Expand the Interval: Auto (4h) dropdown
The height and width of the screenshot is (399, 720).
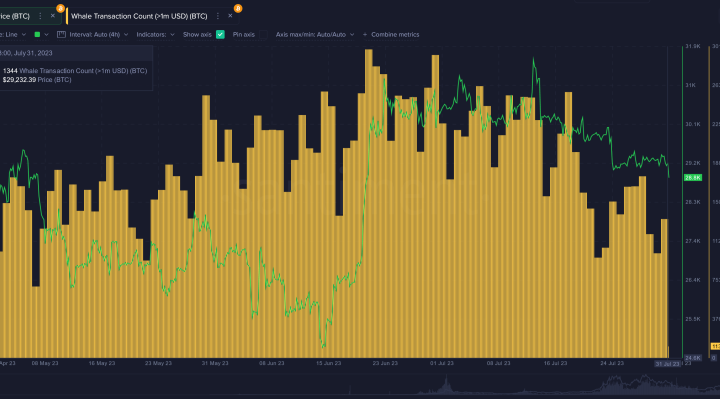pos(98,34)
